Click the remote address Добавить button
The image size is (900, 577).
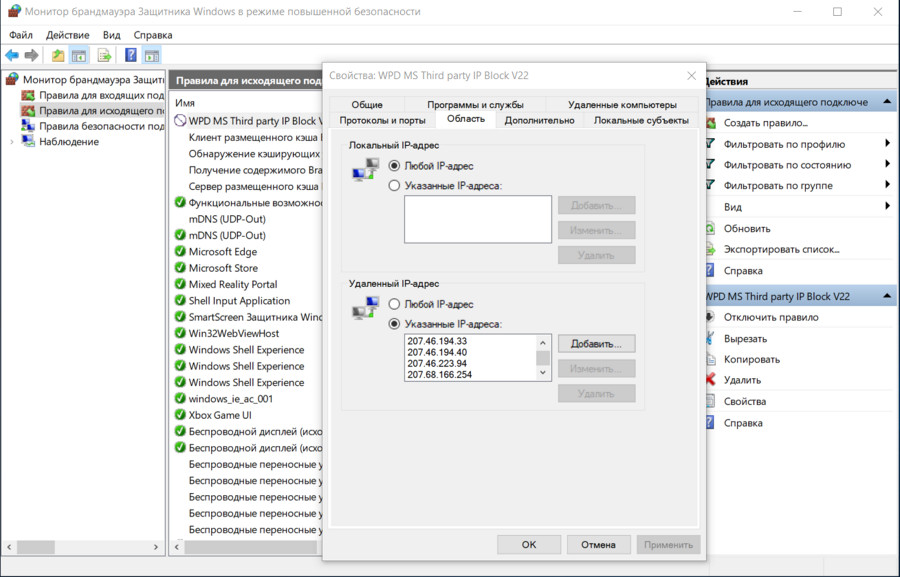(x=596, y=344)
